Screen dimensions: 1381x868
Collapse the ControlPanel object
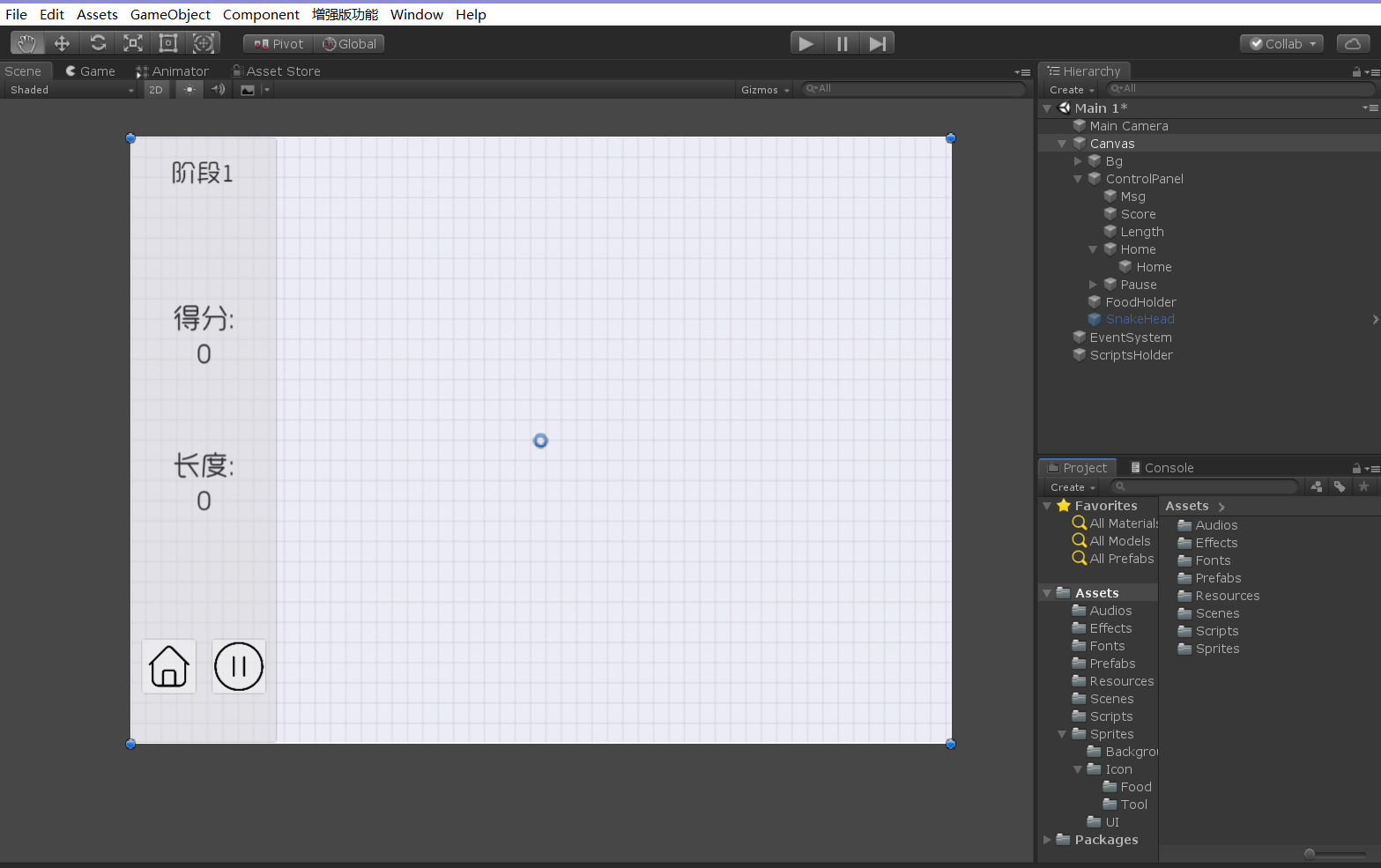pyautogui.click(x=1078, y=179)
